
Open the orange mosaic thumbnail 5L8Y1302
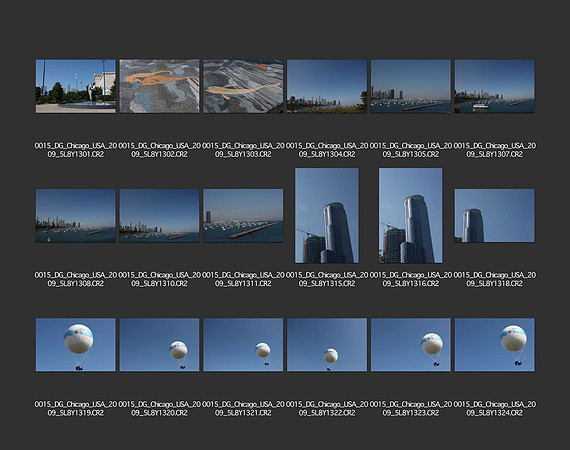coord(160,87)
